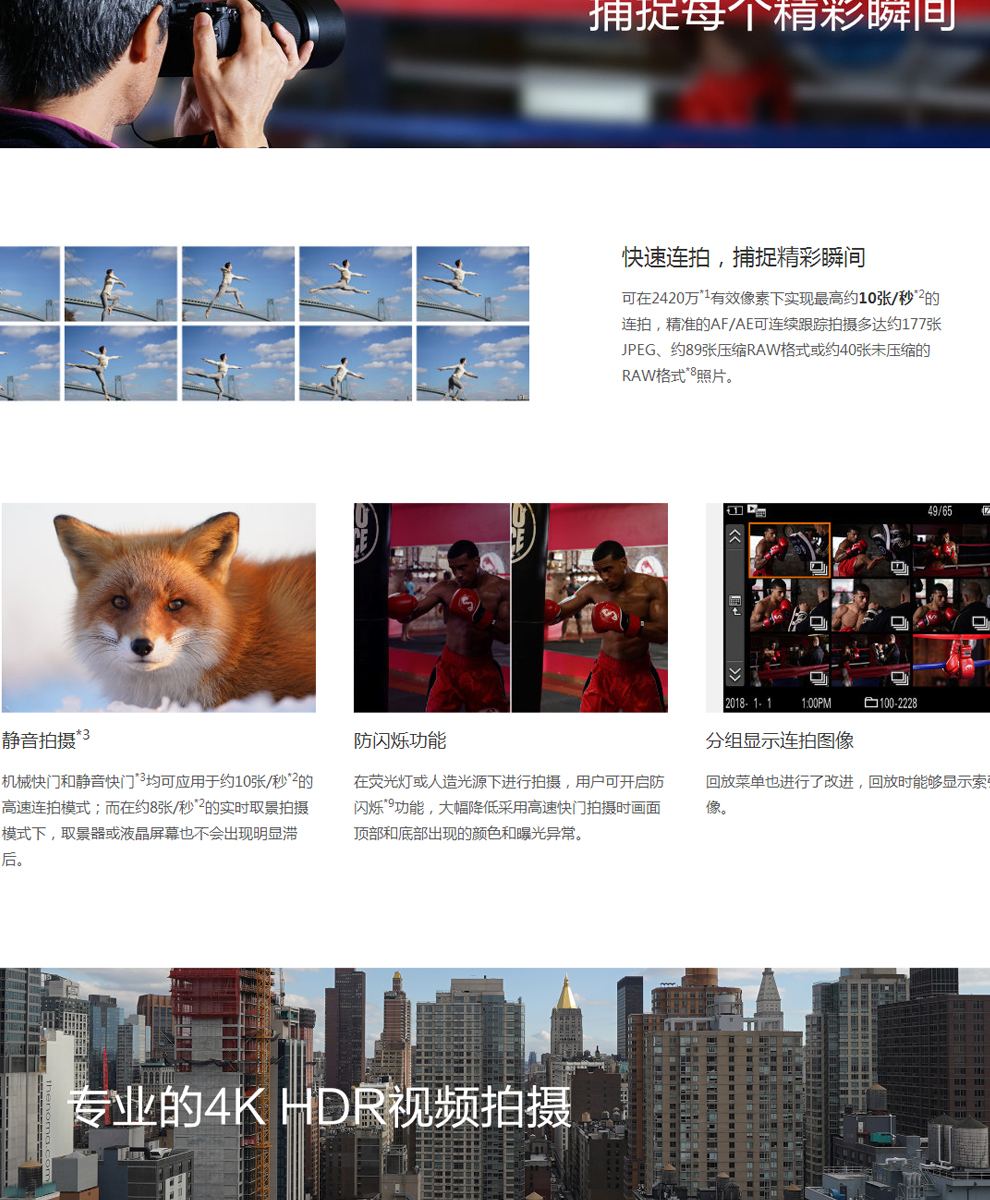Click the burst stack icon on orange-highlighted thumbnail
The image size is (990, 1200).
(818, 567)
